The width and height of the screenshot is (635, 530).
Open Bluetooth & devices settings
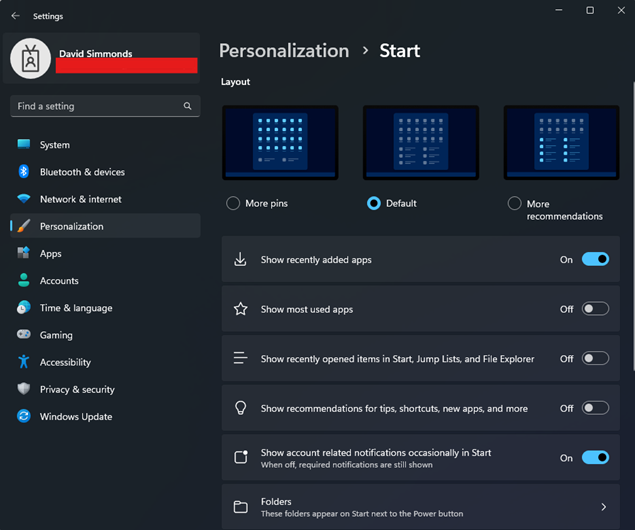point(105,172)
